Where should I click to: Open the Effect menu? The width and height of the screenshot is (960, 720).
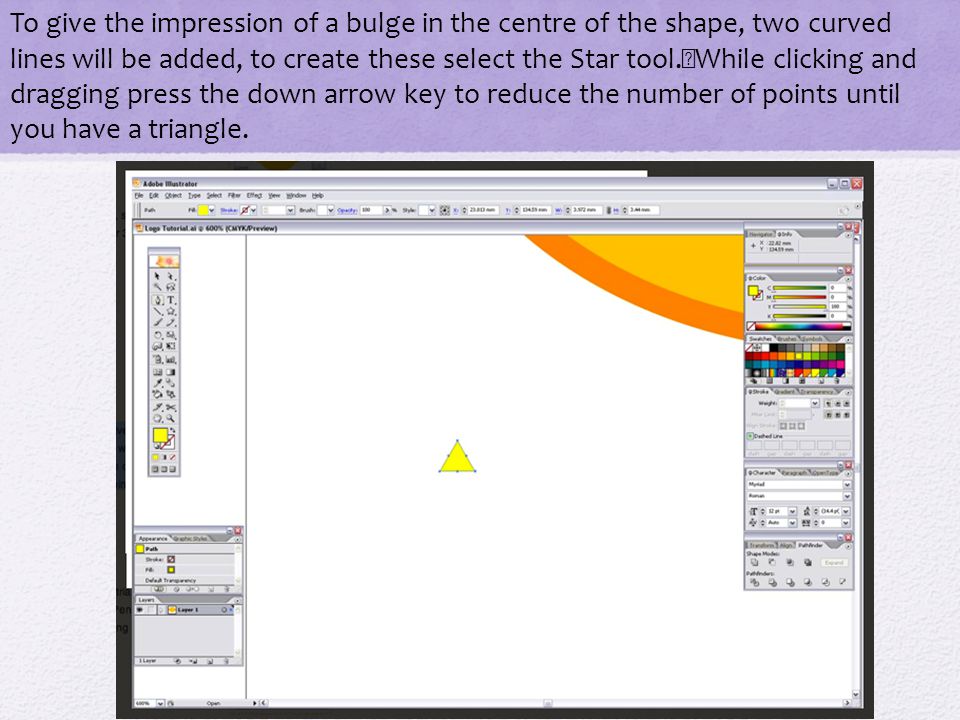(254, 195)
